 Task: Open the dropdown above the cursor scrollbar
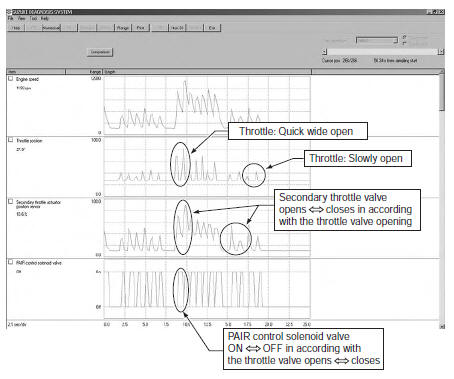[x=377, y=41]
